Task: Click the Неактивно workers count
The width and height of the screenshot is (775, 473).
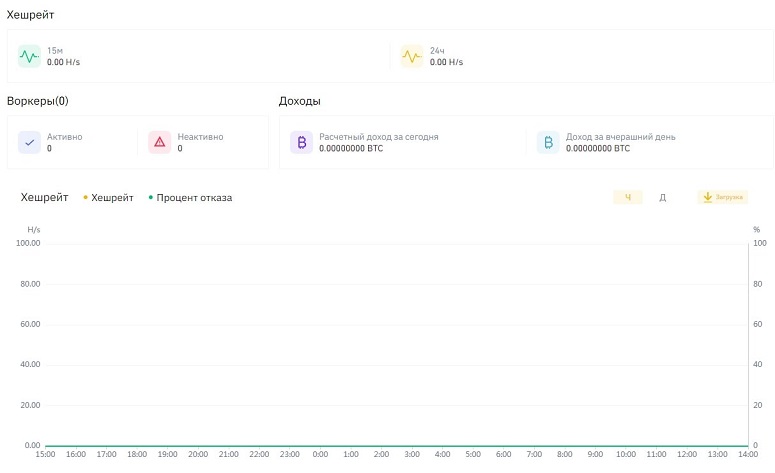Action: pyautogui.click(x=180, y=148)
